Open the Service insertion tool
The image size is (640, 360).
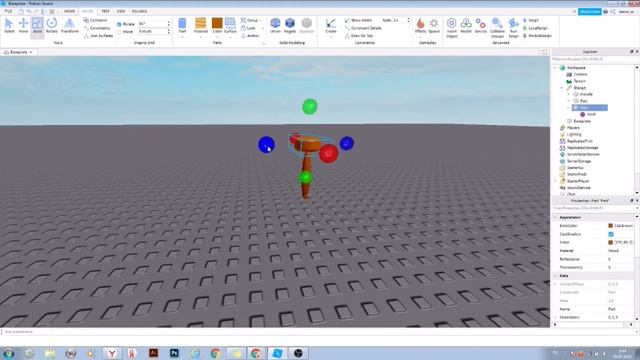[481, 25]
